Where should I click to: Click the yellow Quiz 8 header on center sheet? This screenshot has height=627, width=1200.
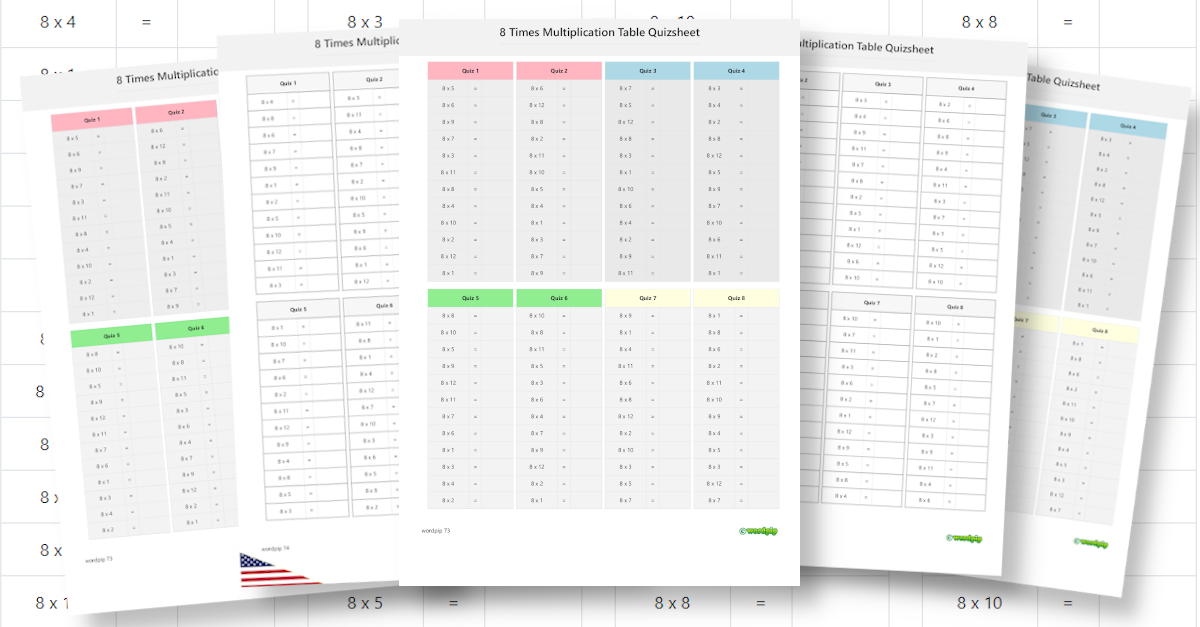tap(736, 298)
